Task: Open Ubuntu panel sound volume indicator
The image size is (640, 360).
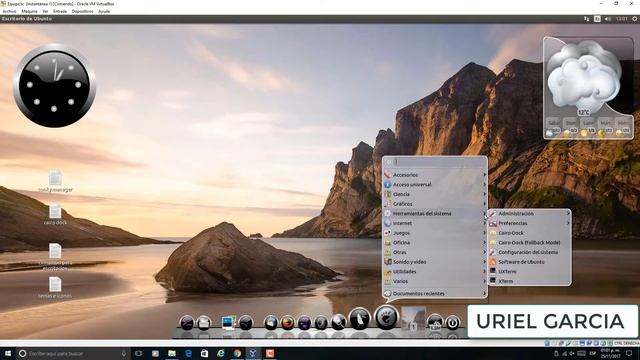Action: tap(608, 19)
